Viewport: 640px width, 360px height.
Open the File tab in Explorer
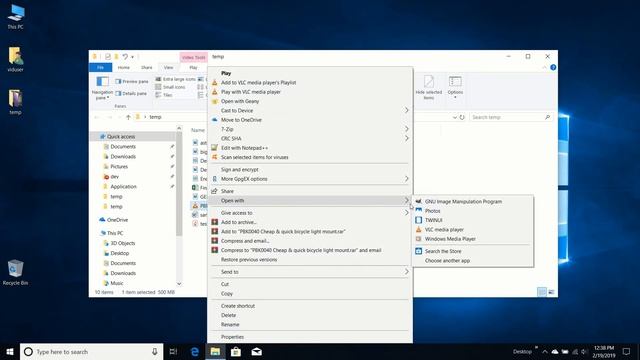tap(100, 67)
